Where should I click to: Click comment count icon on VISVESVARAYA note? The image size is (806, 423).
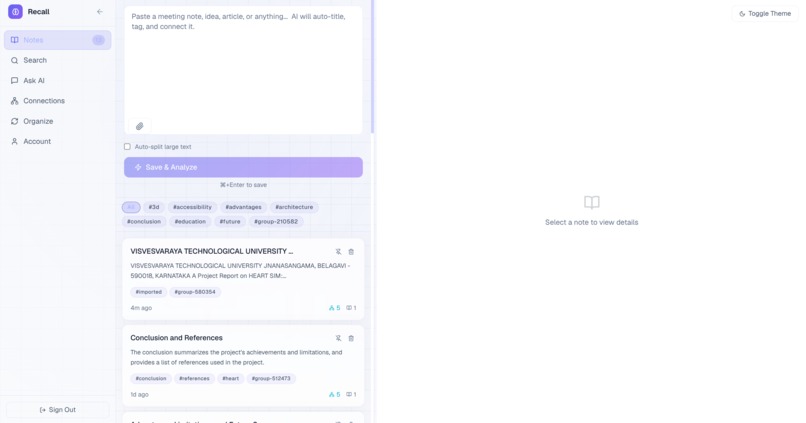[351, 308]
